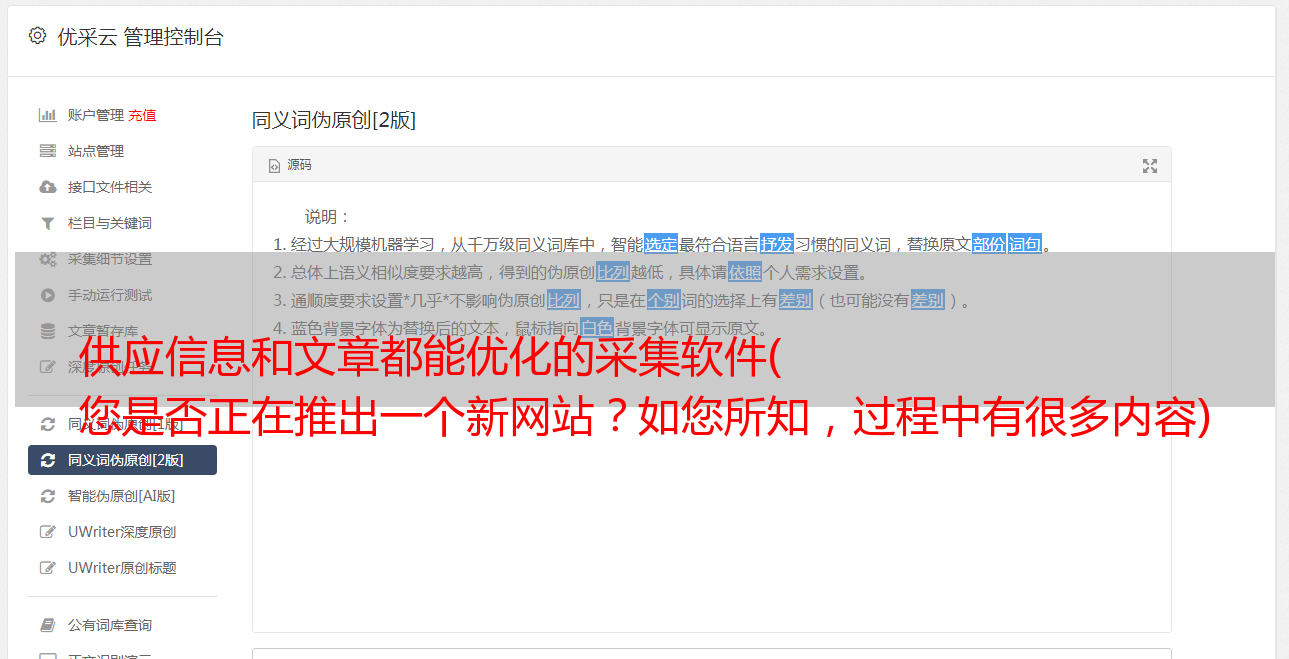Image resolution: width=1289 pixels, height=659 pixels.
Task: Click the UWriter深度原创 edit pencil icon
Action: [x=47, y=532]
